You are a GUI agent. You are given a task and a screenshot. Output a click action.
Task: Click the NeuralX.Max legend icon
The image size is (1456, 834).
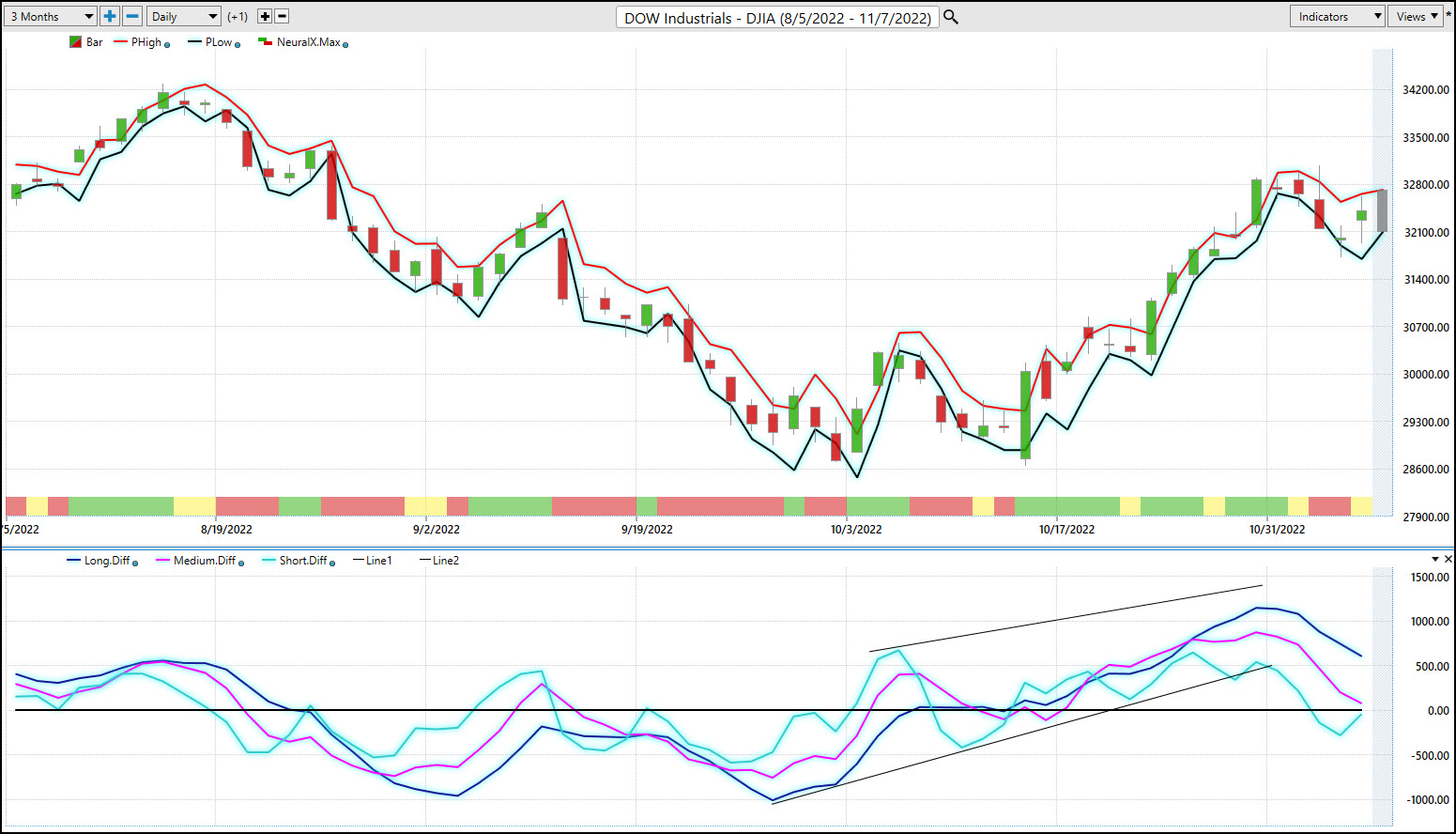tap(266, 42)
